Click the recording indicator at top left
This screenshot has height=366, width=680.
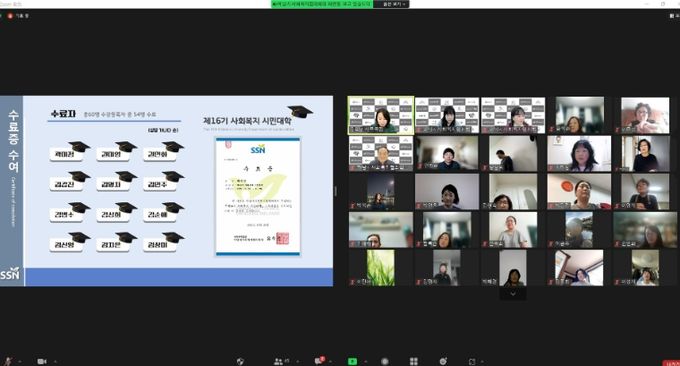(18, 16)
